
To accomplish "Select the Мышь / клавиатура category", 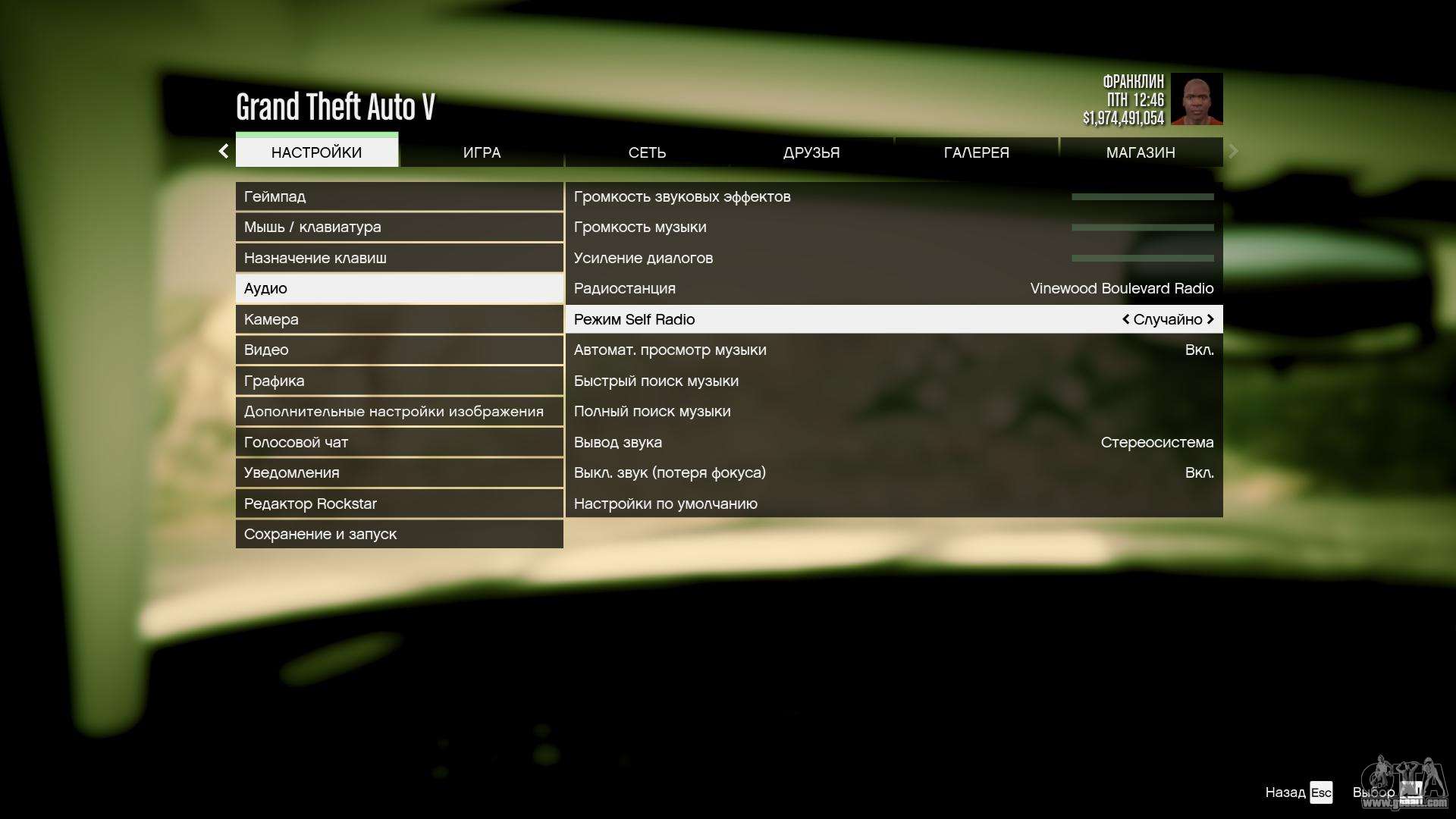I will (x=400, y=227).
